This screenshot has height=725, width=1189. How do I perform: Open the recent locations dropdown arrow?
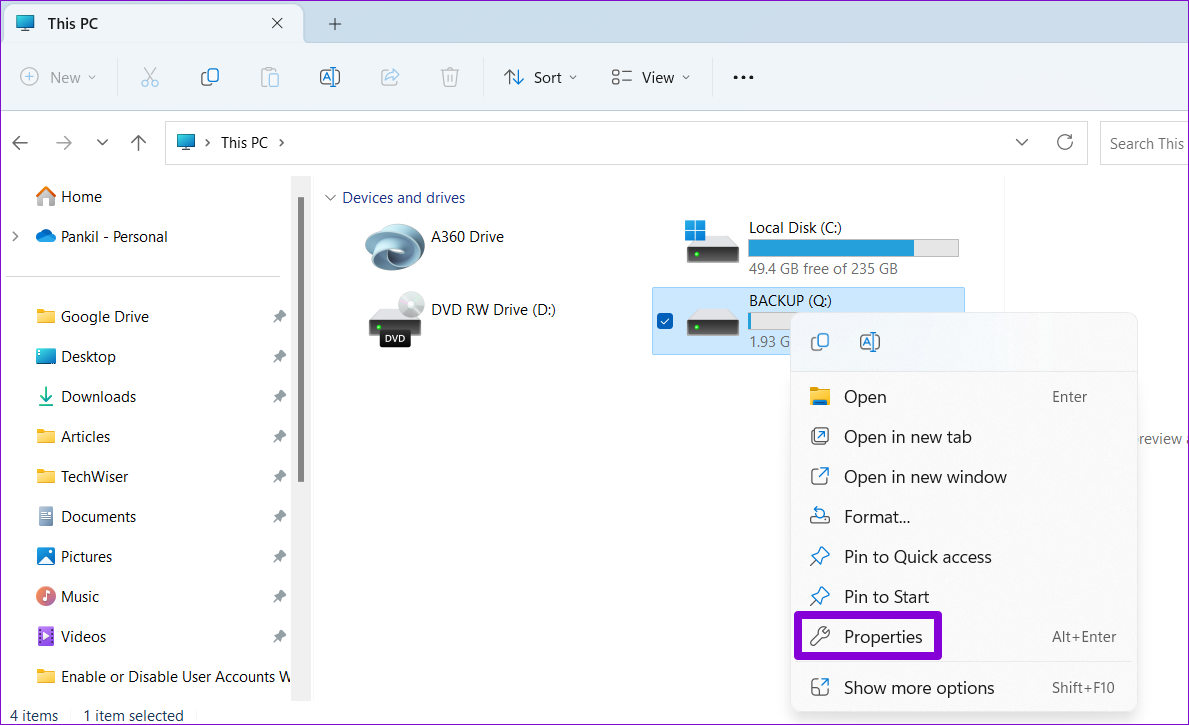click(x=102, y=143)
